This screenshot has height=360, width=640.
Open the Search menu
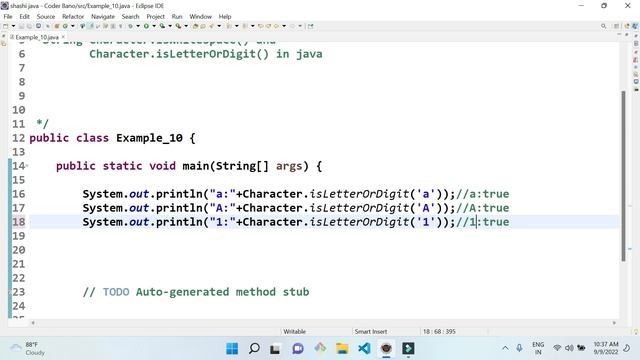click(x=130, y=16)
